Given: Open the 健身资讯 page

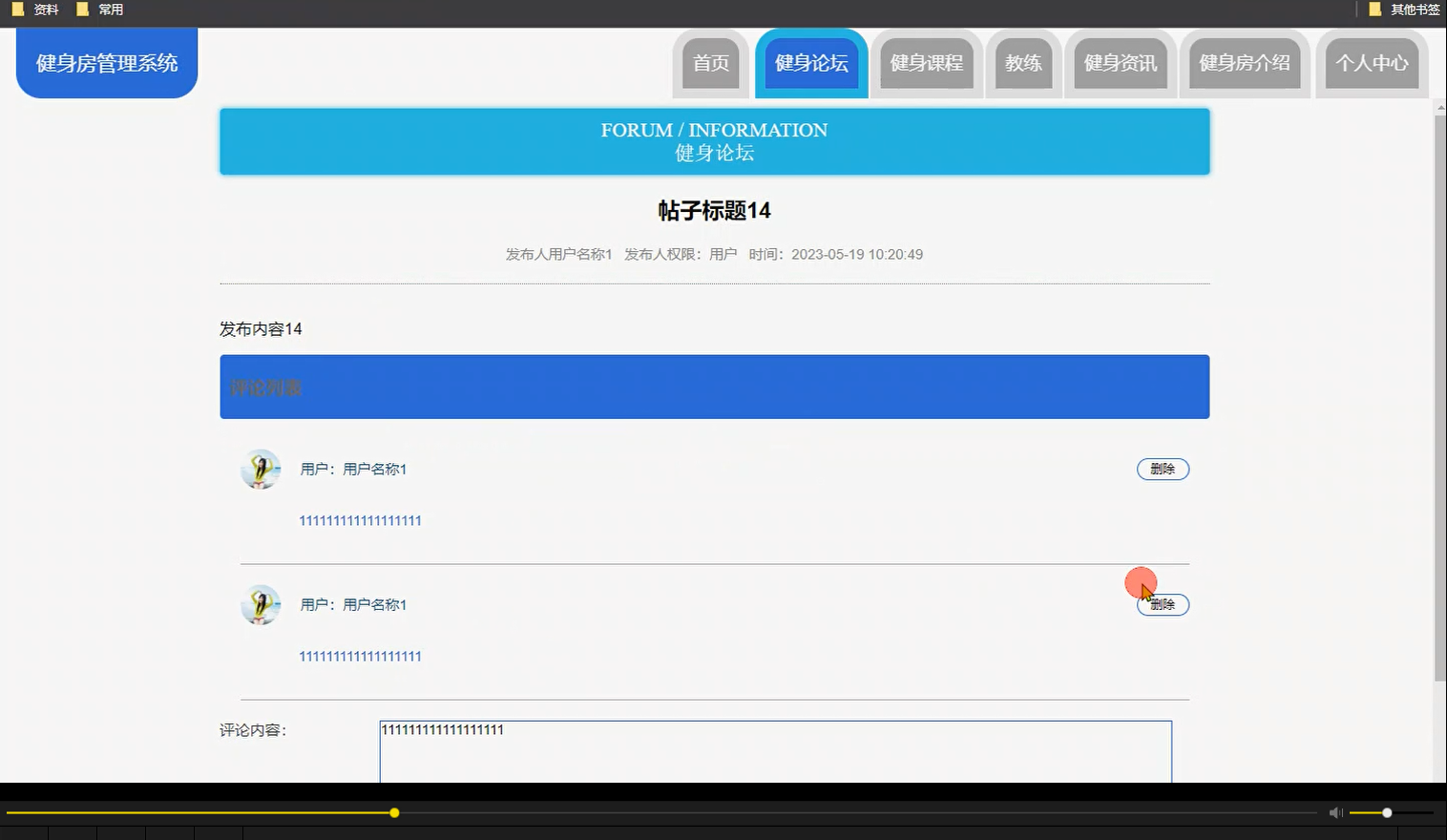Looking at the screenshot, I should [x=1120, y=63].
